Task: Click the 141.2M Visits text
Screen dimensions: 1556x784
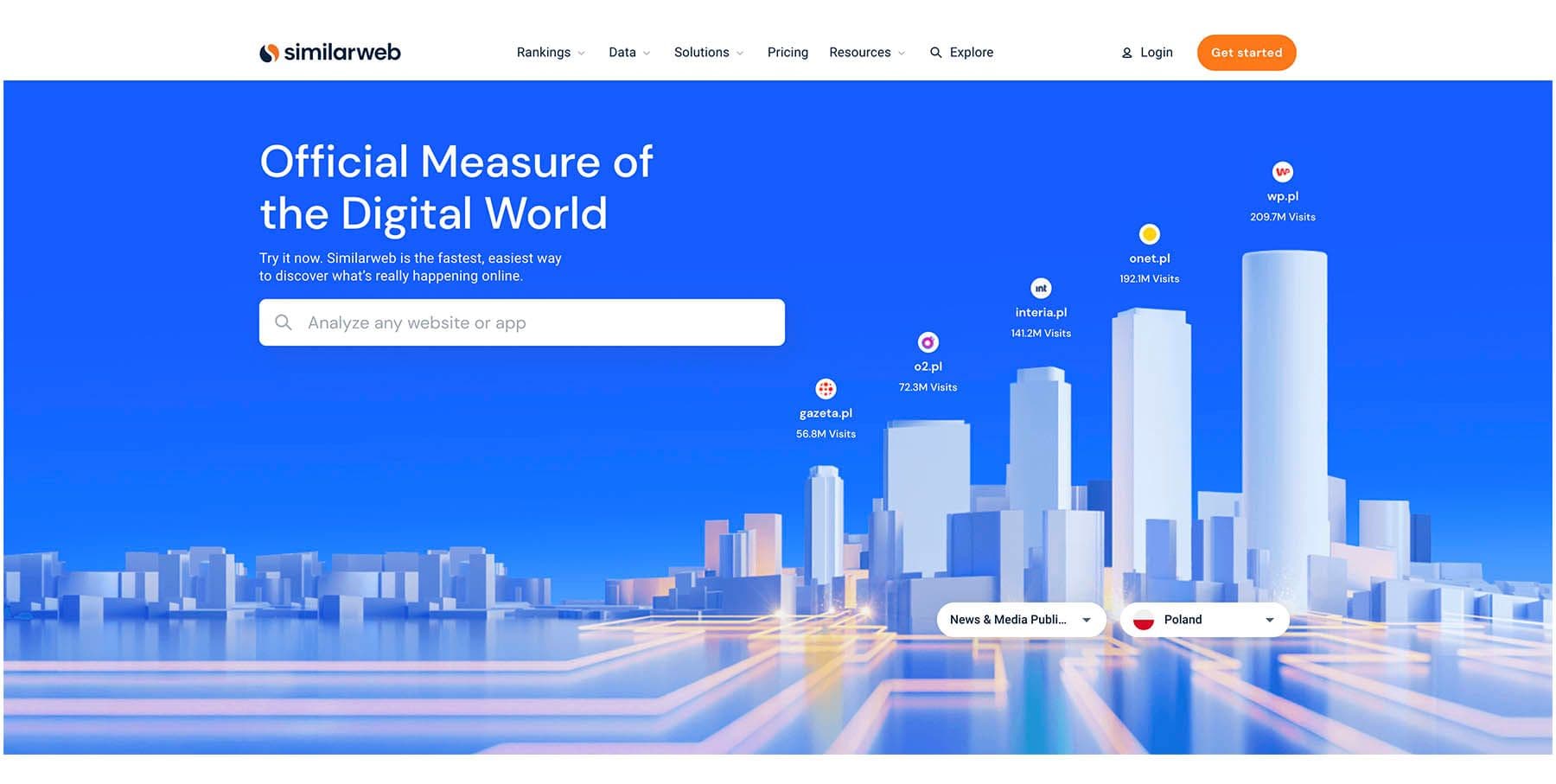Action: (x=1041, y=333)
